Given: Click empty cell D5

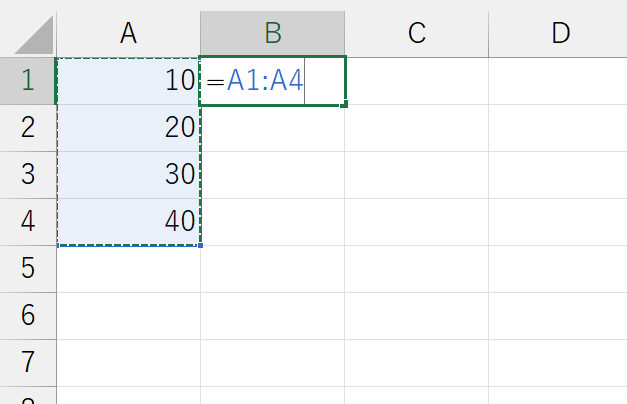Looking at the screenshot, I should 559,269.
